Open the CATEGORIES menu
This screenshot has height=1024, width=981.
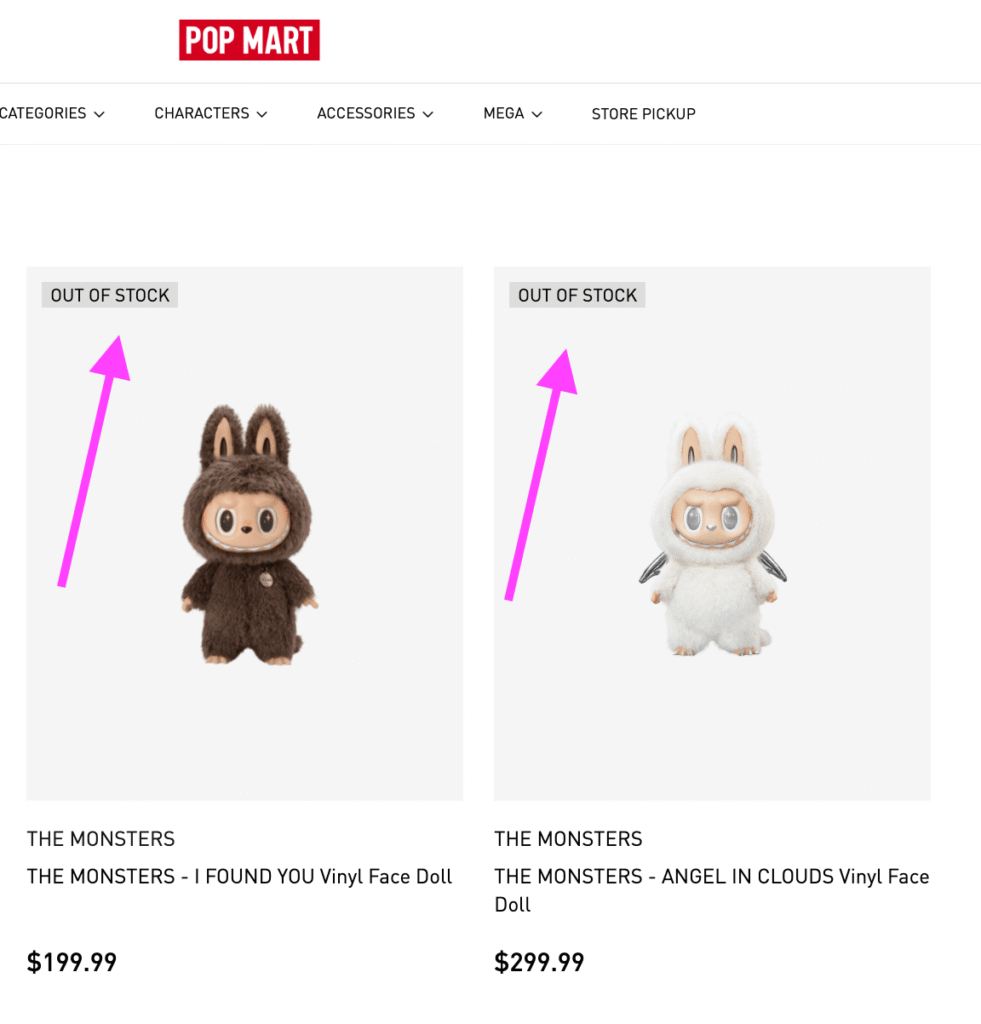(43, 114)
